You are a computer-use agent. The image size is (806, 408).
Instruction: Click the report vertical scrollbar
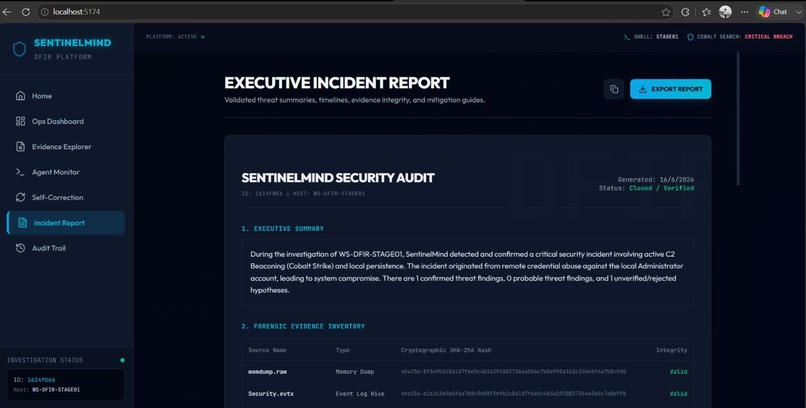click(739, 119)
